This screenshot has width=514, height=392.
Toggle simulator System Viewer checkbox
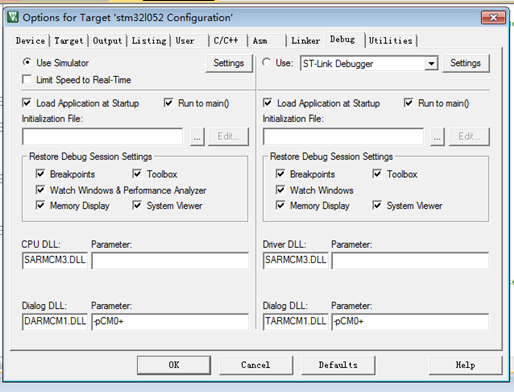click(x=137, y=205)
